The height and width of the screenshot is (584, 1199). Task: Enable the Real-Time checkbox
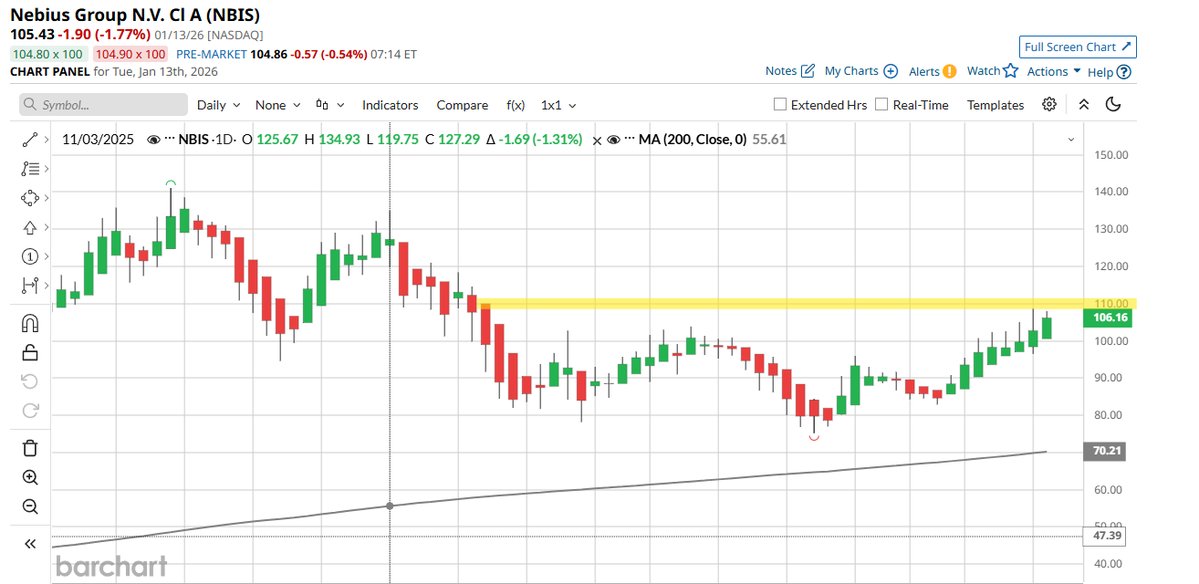[x=882, y=105]
